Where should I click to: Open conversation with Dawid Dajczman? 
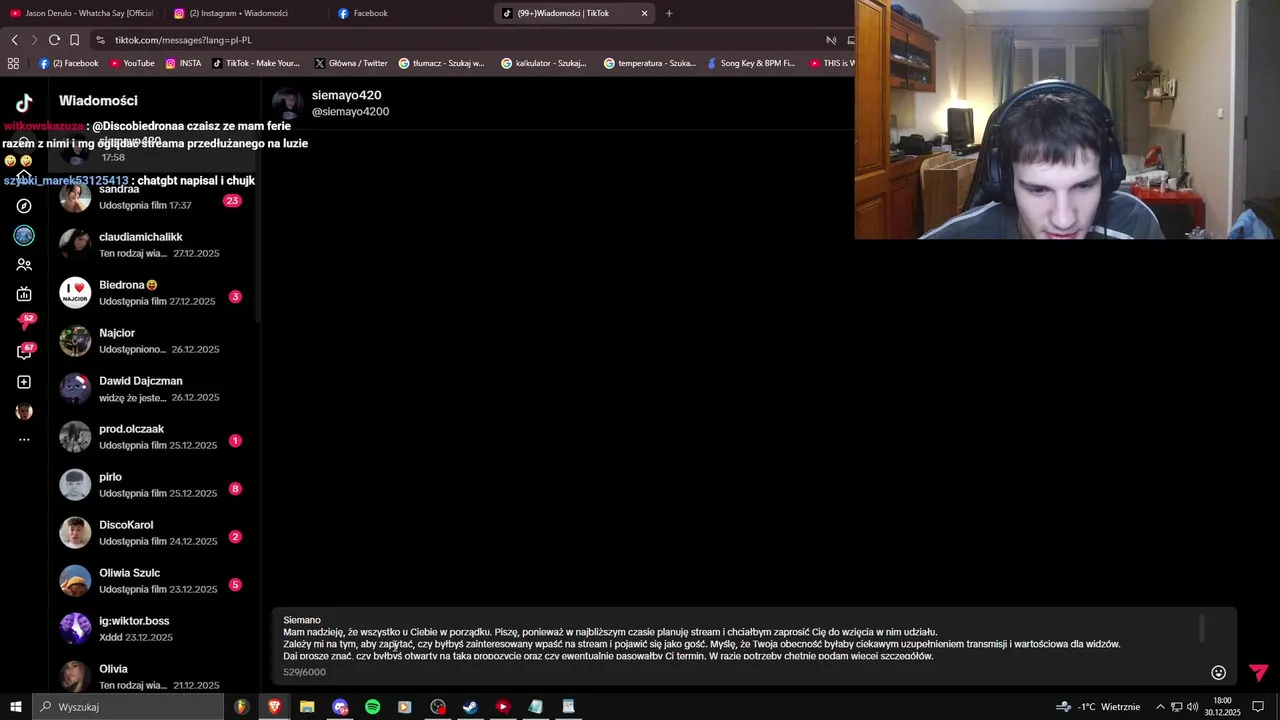point(155,389)
